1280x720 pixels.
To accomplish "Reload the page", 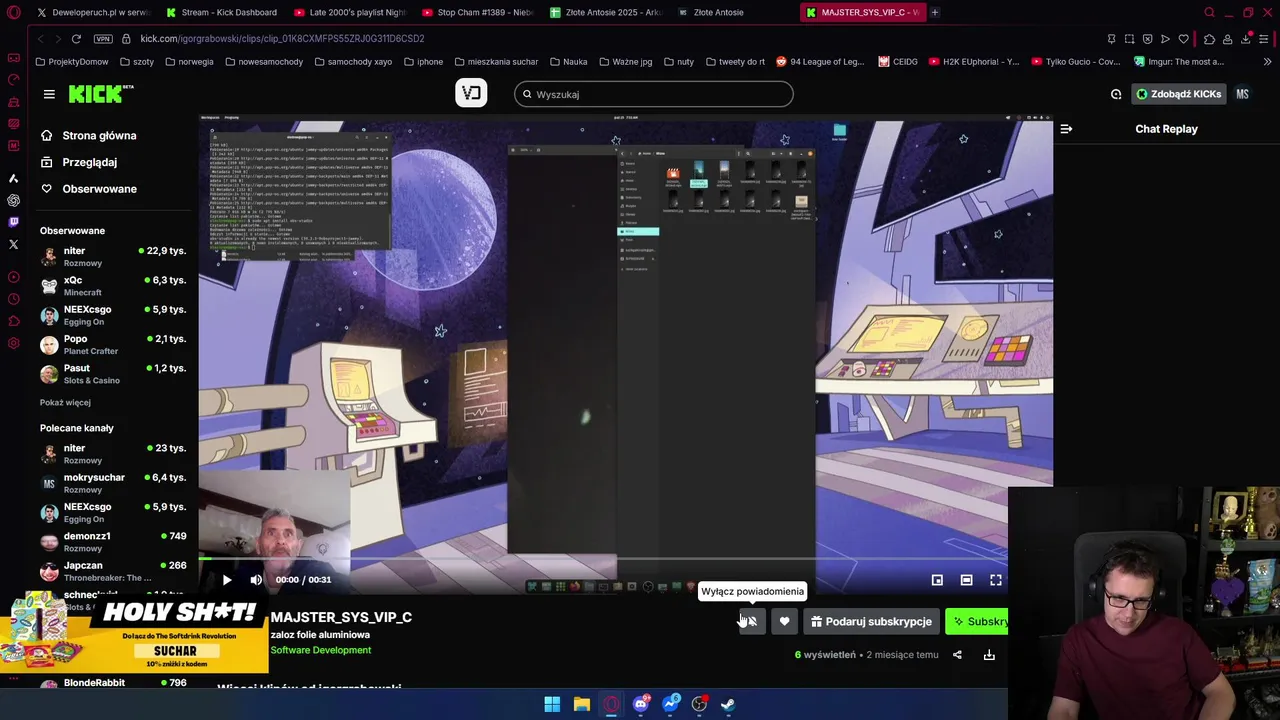I will pos(76,38).
